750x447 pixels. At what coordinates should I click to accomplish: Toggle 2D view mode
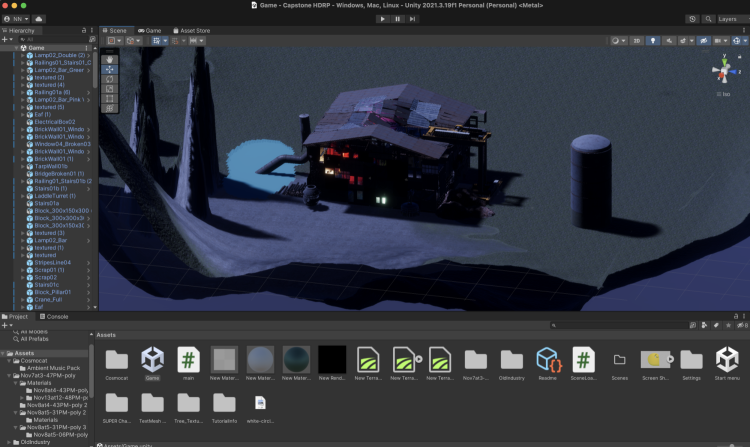point(637,41)
